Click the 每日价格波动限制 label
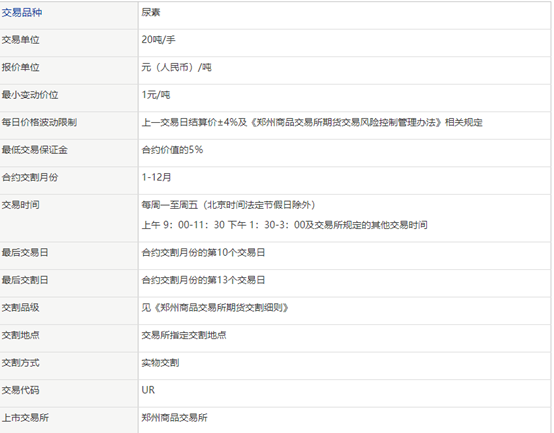 pyautogui.click(x=39, y=123)
